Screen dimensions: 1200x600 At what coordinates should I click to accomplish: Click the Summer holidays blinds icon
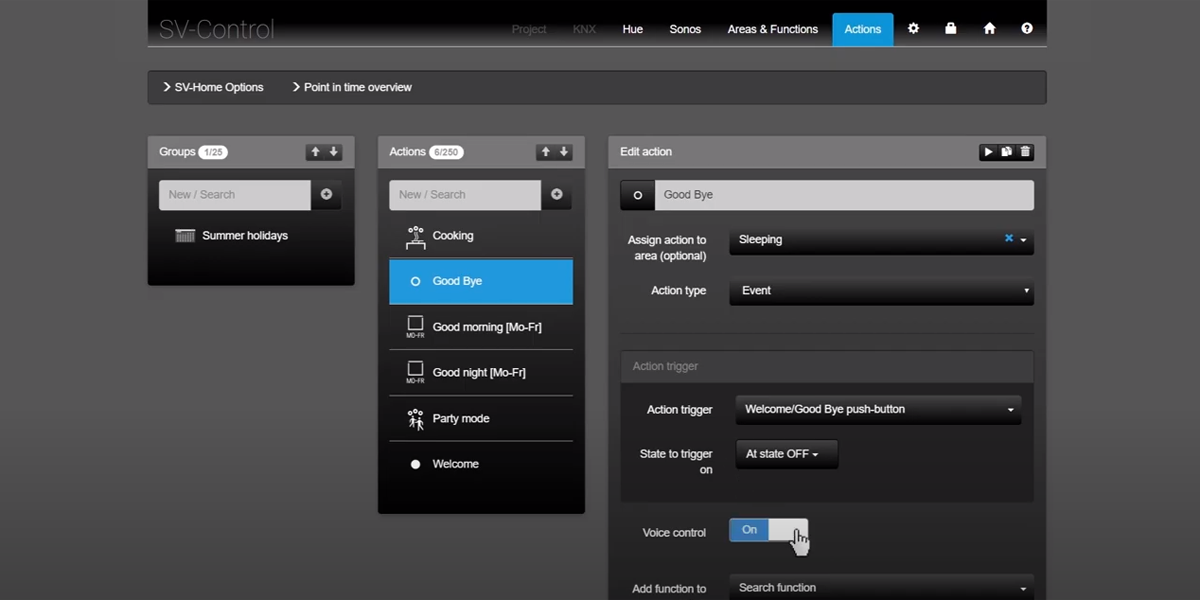[x=185, y=236]
